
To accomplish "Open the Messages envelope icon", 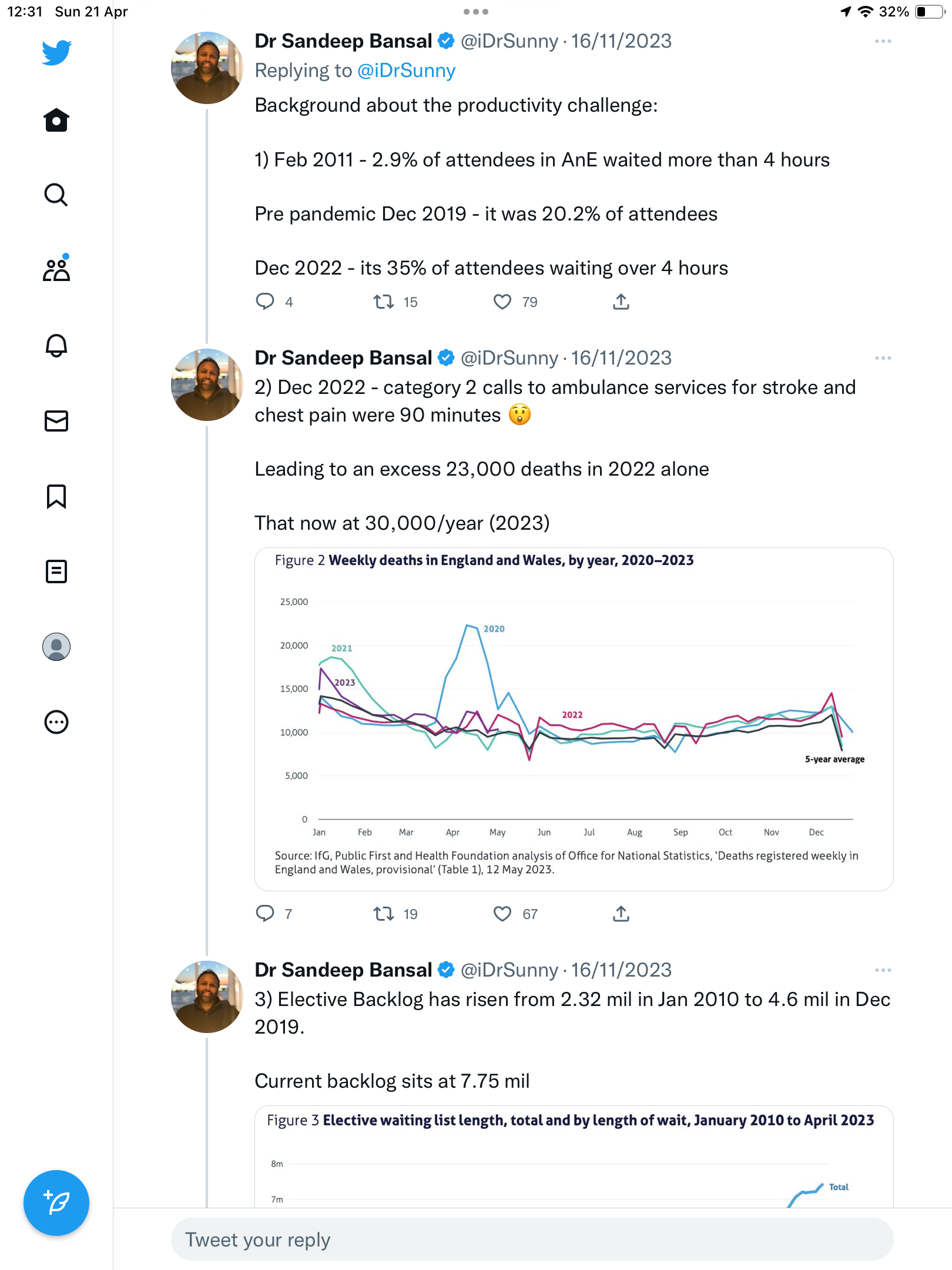I will pos(56,421).
